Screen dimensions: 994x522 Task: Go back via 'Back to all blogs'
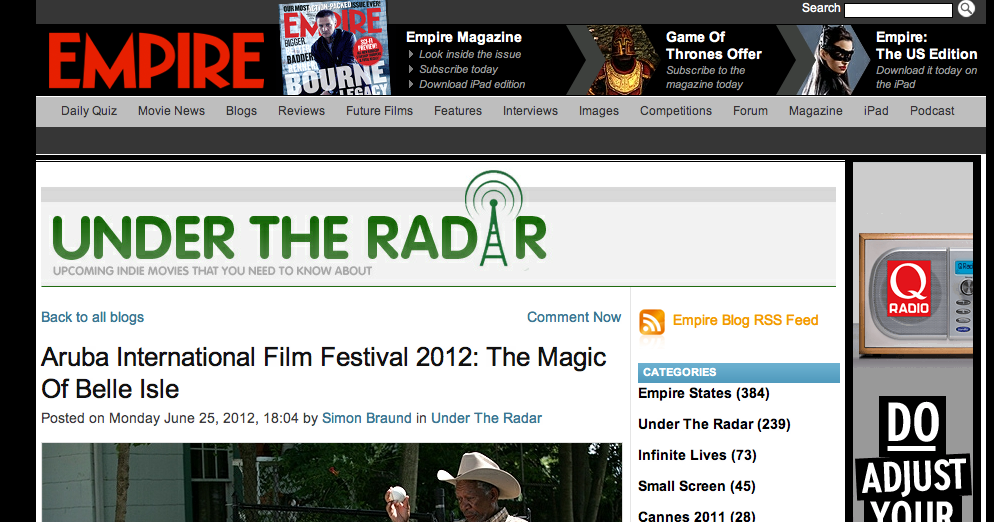(x=93, y=317)
